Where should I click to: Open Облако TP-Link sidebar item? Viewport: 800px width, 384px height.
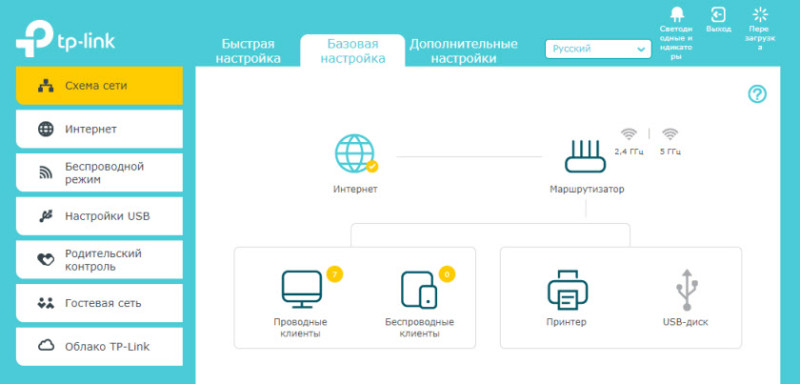tap(99, 347)
